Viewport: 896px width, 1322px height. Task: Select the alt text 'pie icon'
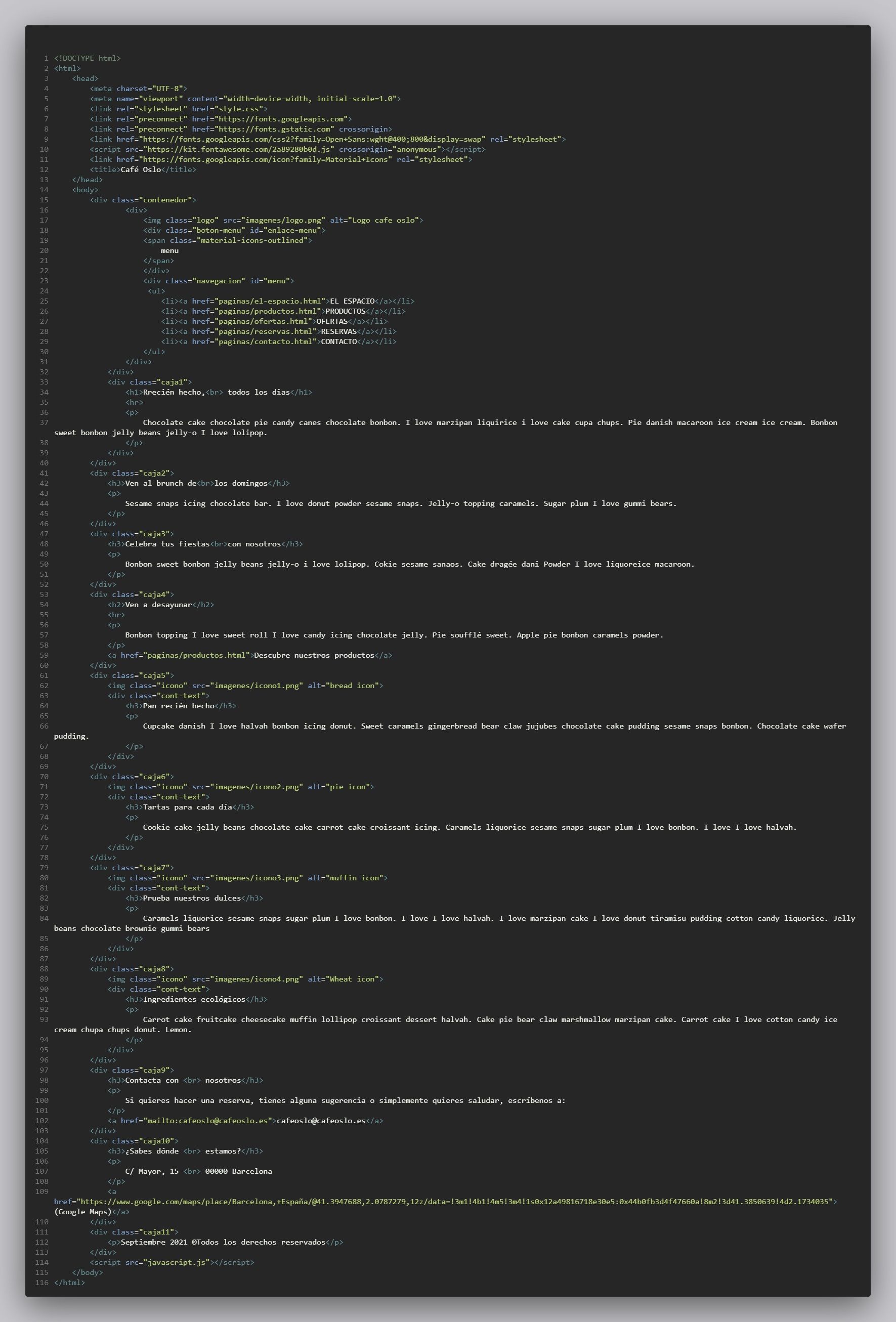(x=348, y=787)
